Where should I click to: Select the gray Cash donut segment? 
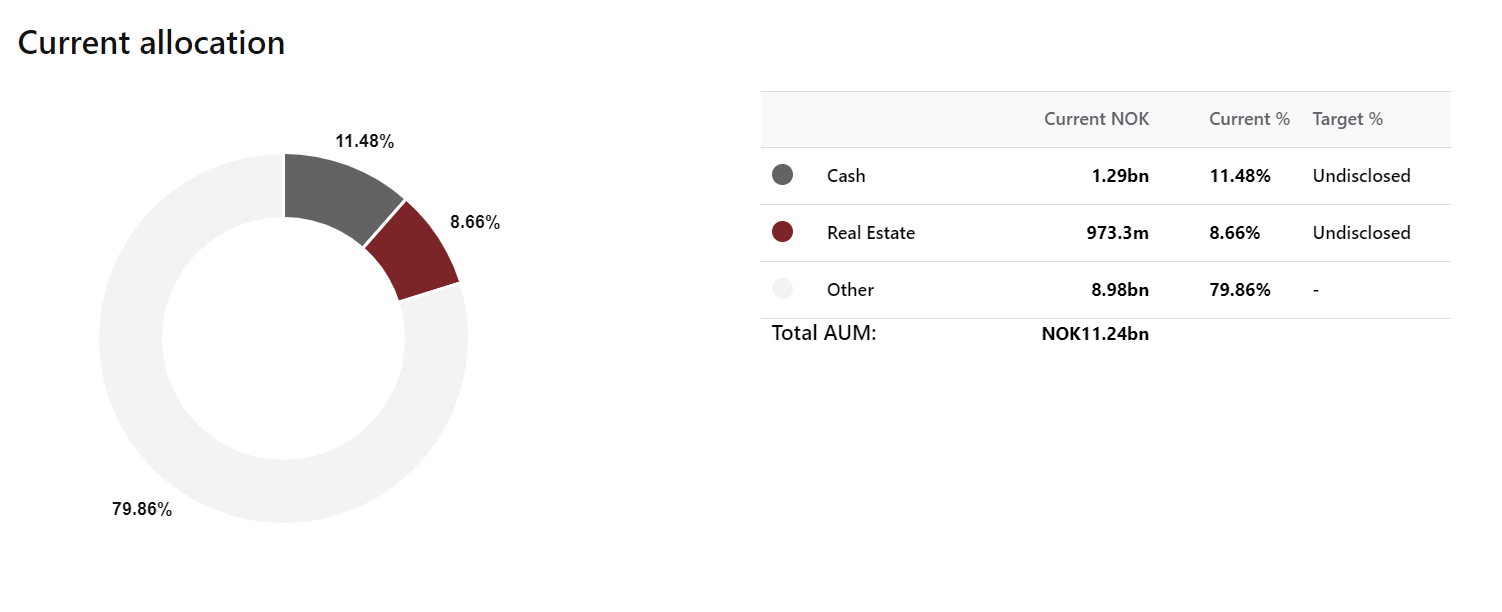[x=335, y=195]
